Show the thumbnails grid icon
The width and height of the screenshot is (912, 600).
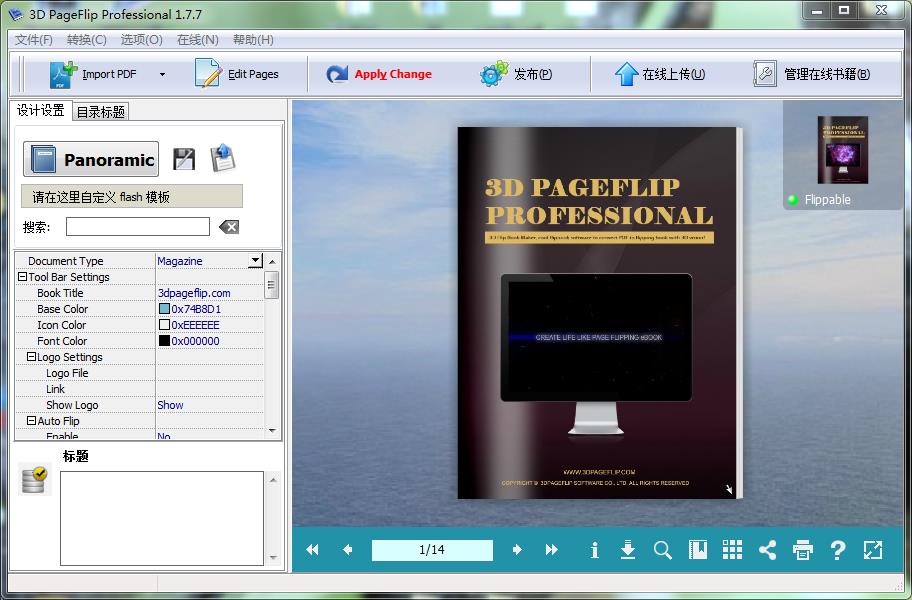(732, 549)
